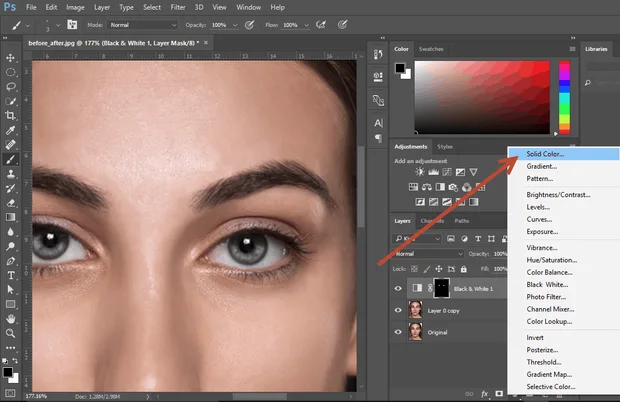620x402 pixels.
Task: Toggle lock transparent pixels
Action: [x=414, y=269]
